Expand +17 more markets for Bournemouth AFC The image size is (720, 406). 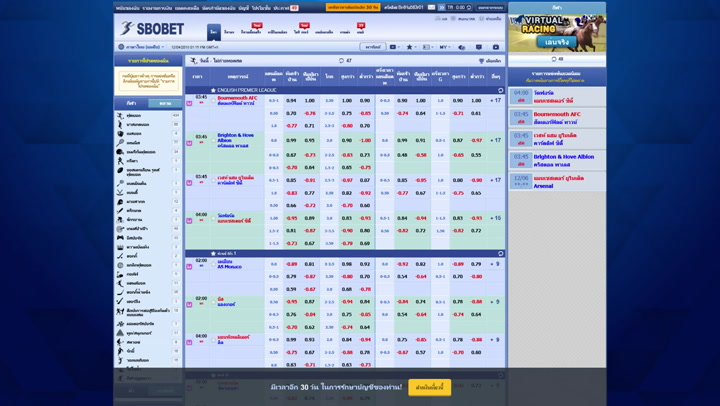(495, 100)
